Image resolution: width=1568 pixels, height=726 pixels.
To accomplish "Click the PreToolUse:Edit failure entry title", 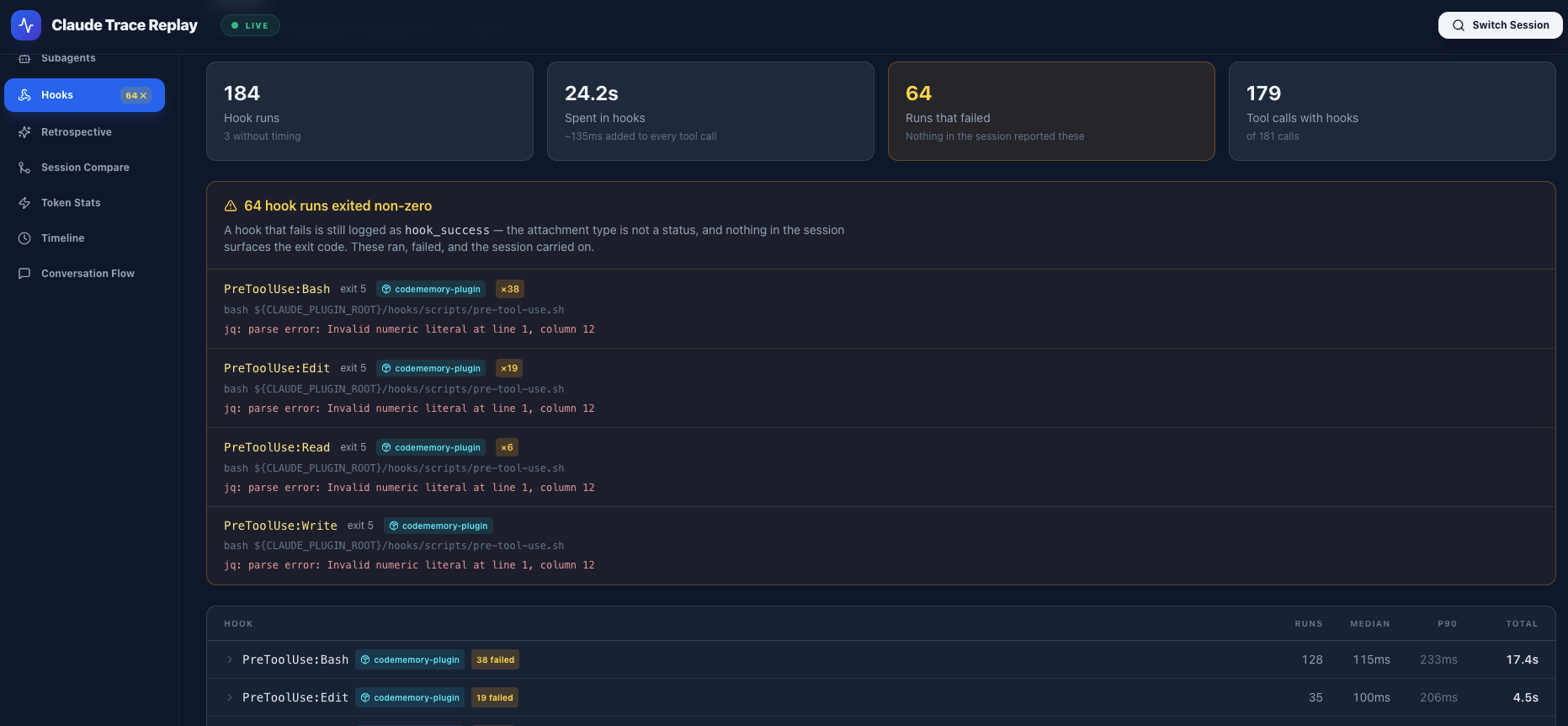I will [x=277, y=368].
